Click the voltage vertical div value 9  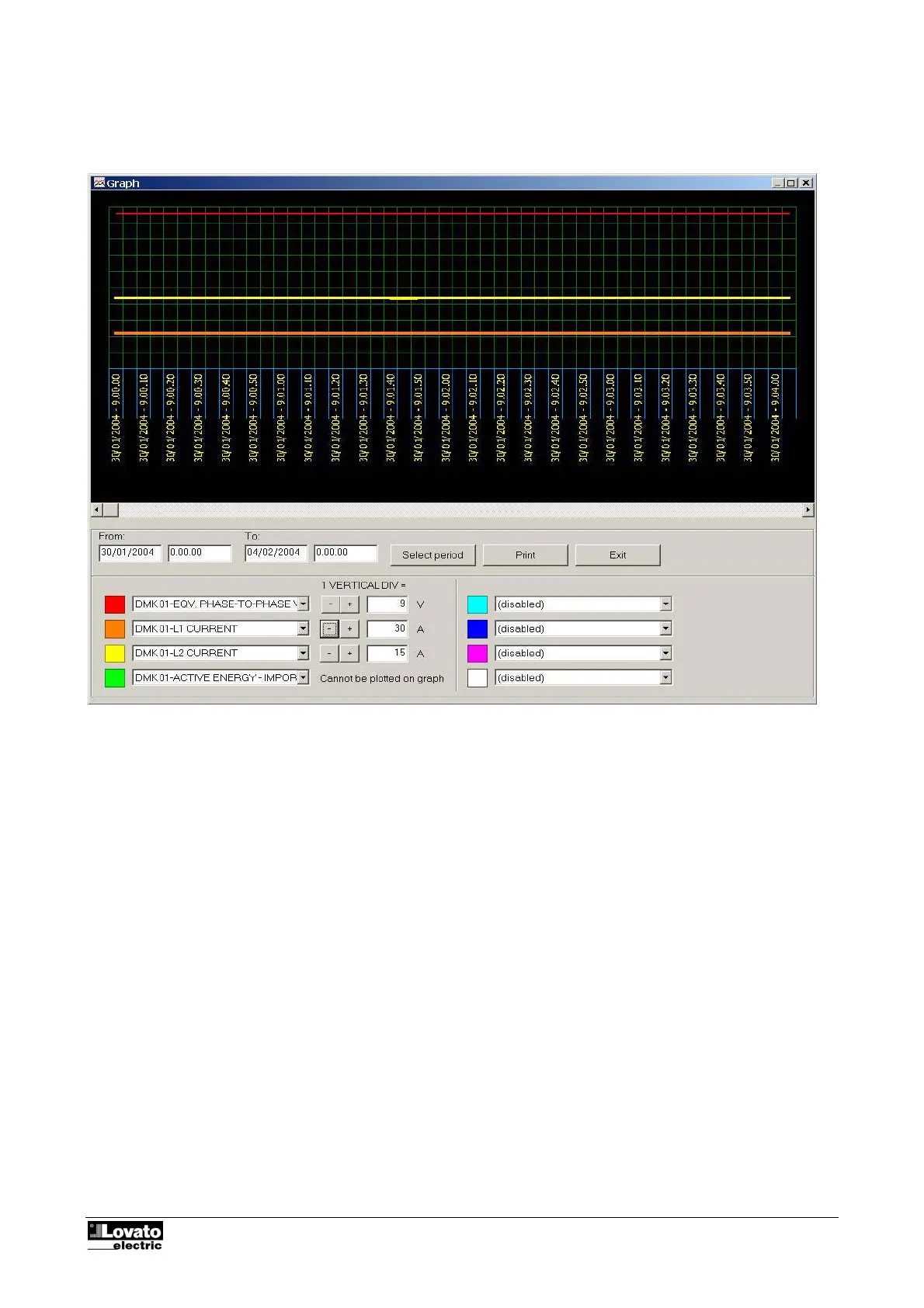coord(387,604)
